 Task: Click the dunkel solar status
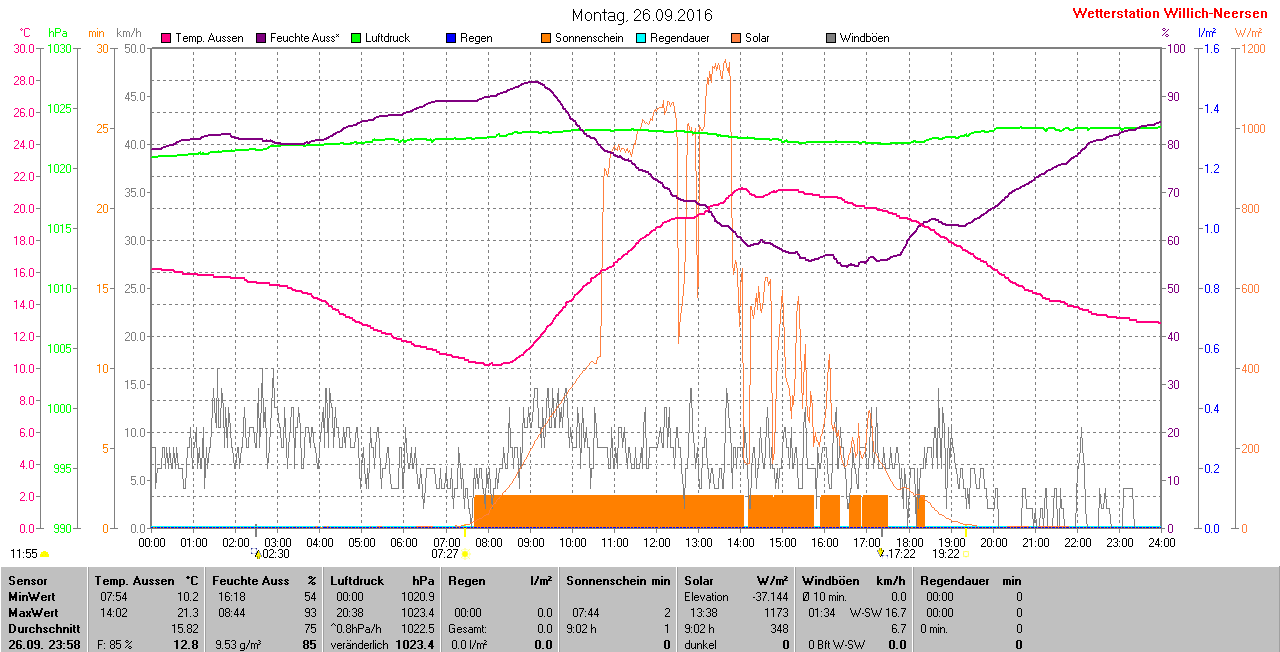point(701,645)
